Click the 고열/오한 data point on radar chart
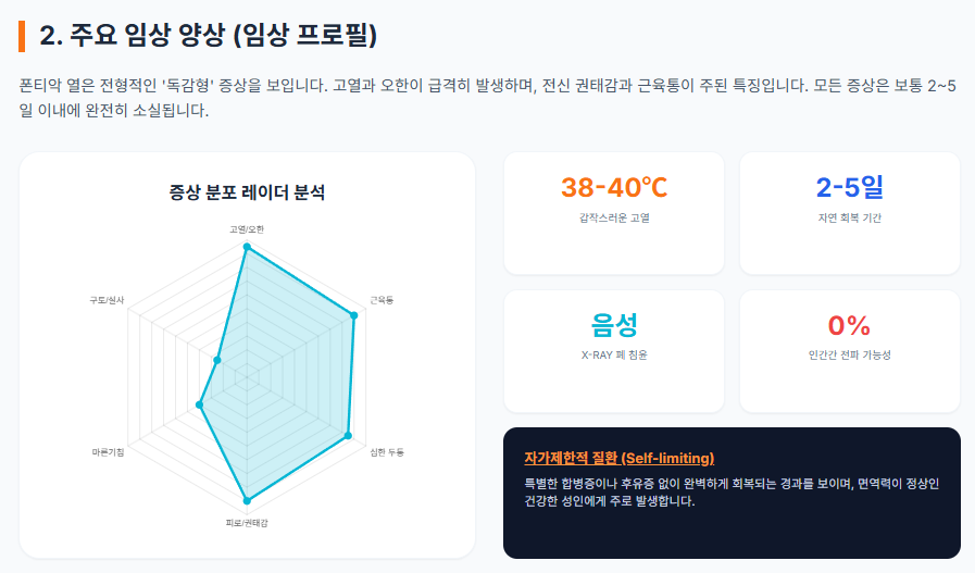 (x=247, y=247)
